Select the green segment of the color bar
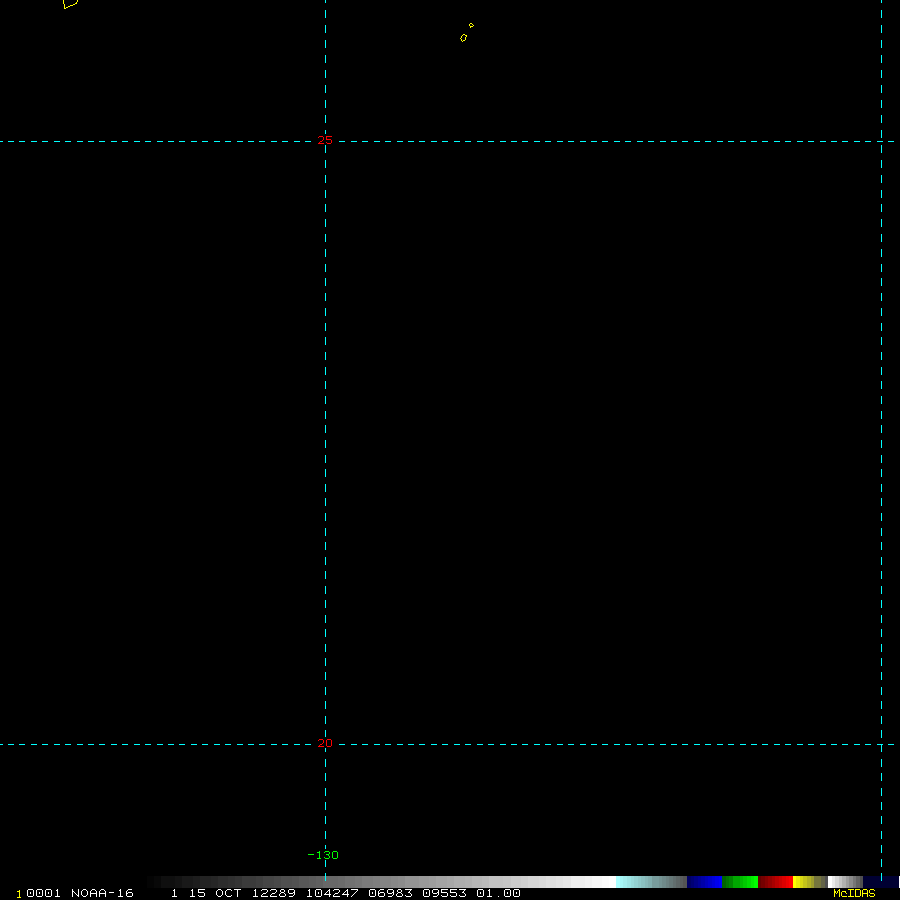900x900 pixels. tap(740, 882)
